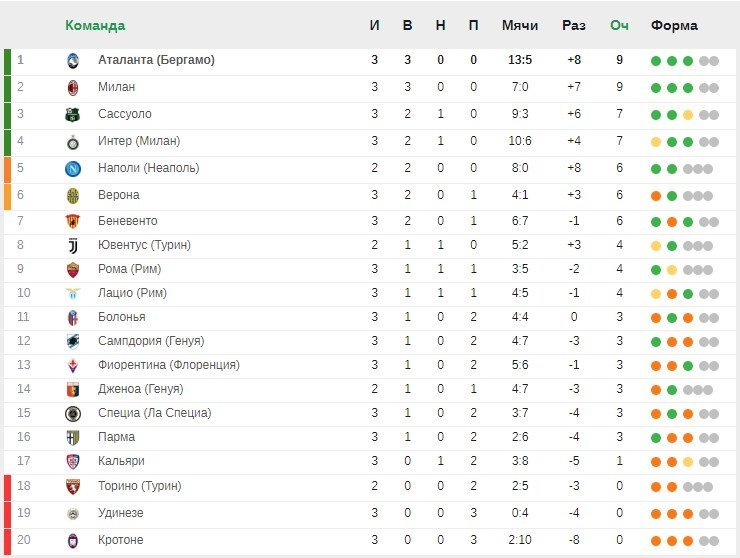The height and width of the screenshot is (558, 740).
Task: Click the Sassuolo green crest icon
Action: [x=73, y=114]
